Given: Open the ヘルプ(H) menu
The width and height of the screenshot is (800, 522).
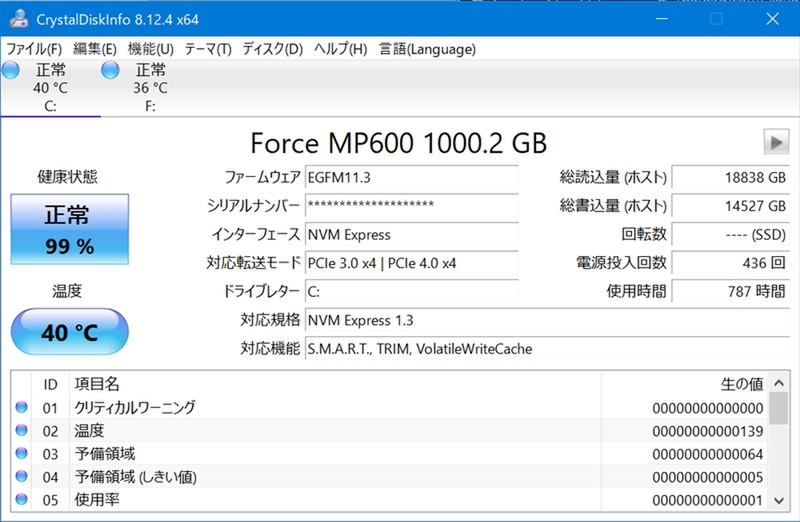Looking at the screenshot, I should click(x=340, y=49).
